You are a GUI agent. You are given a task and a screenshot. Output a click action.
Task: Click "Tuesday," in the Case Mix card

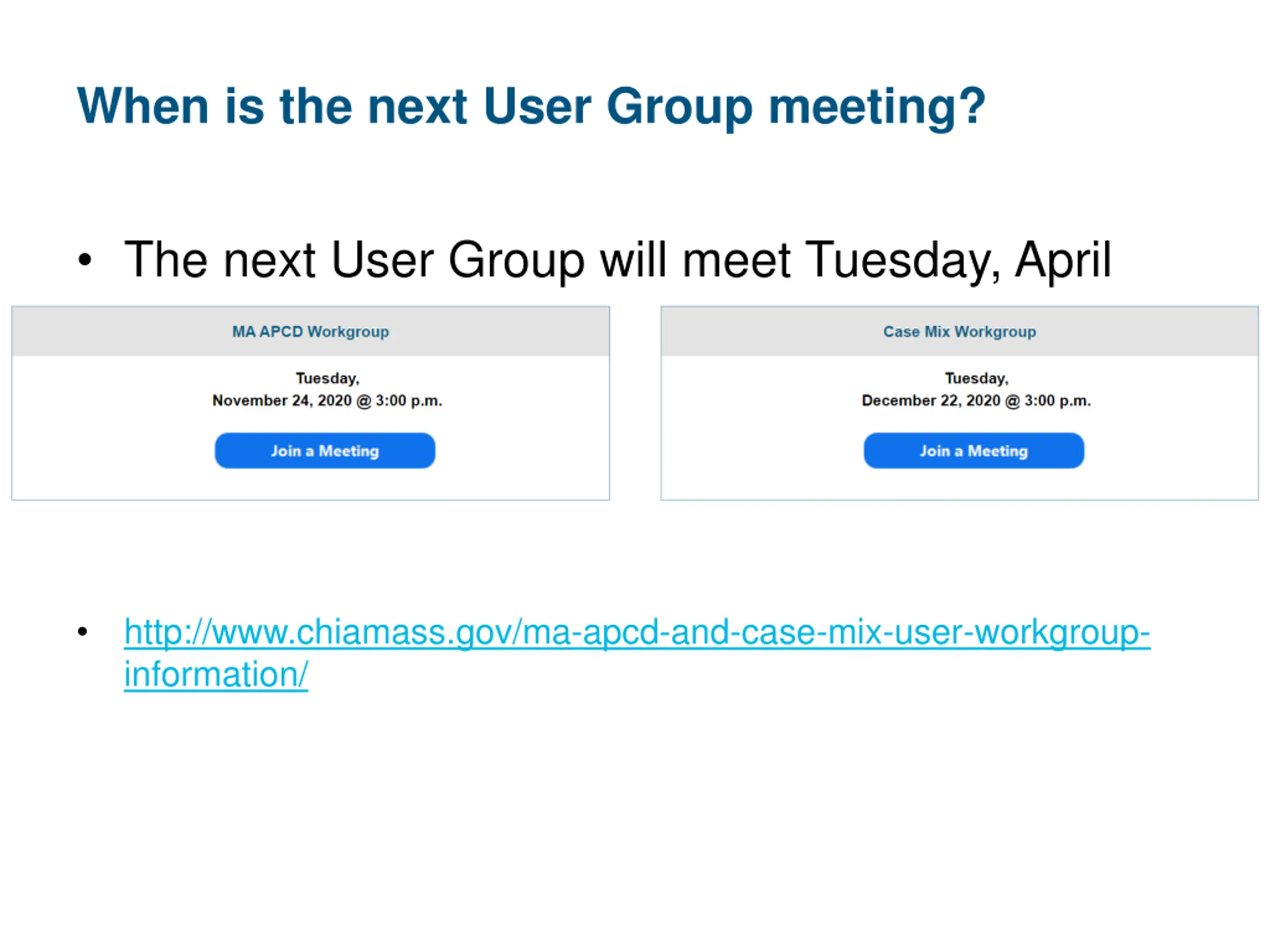[977, 378]
